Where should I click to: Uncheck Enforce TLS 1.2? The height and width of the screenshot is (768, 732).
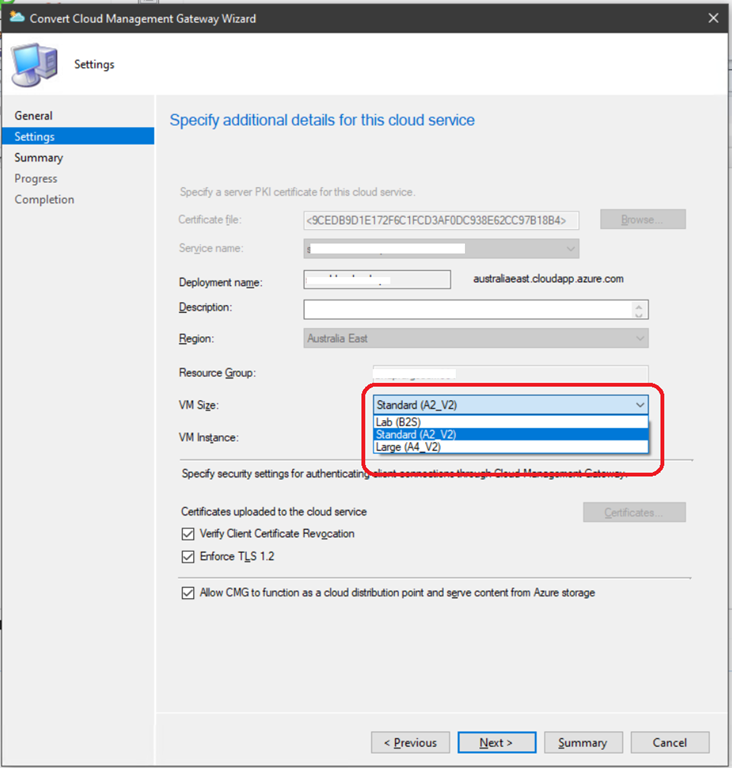click(x=188, y=557)
